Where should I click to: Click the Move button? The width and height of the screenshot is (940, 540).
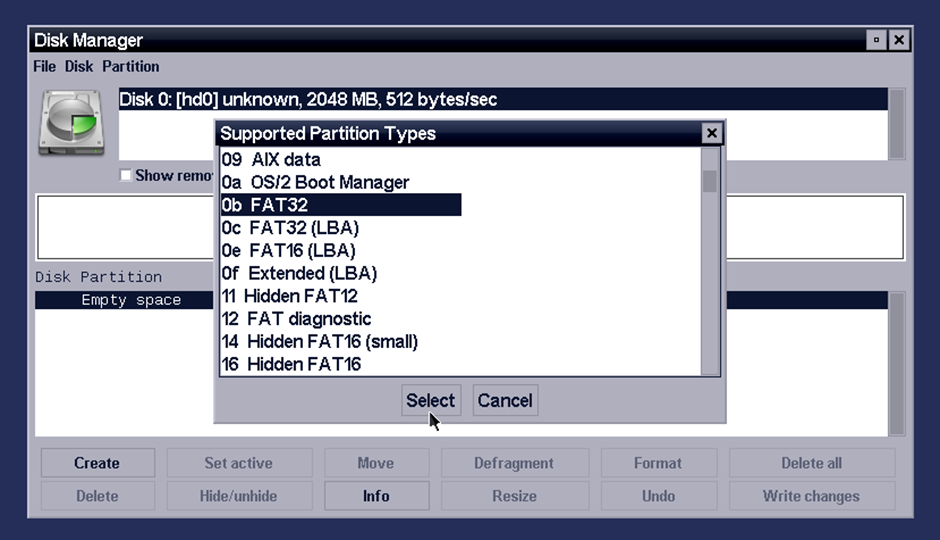pyautogui.click(x=376, y=463)
